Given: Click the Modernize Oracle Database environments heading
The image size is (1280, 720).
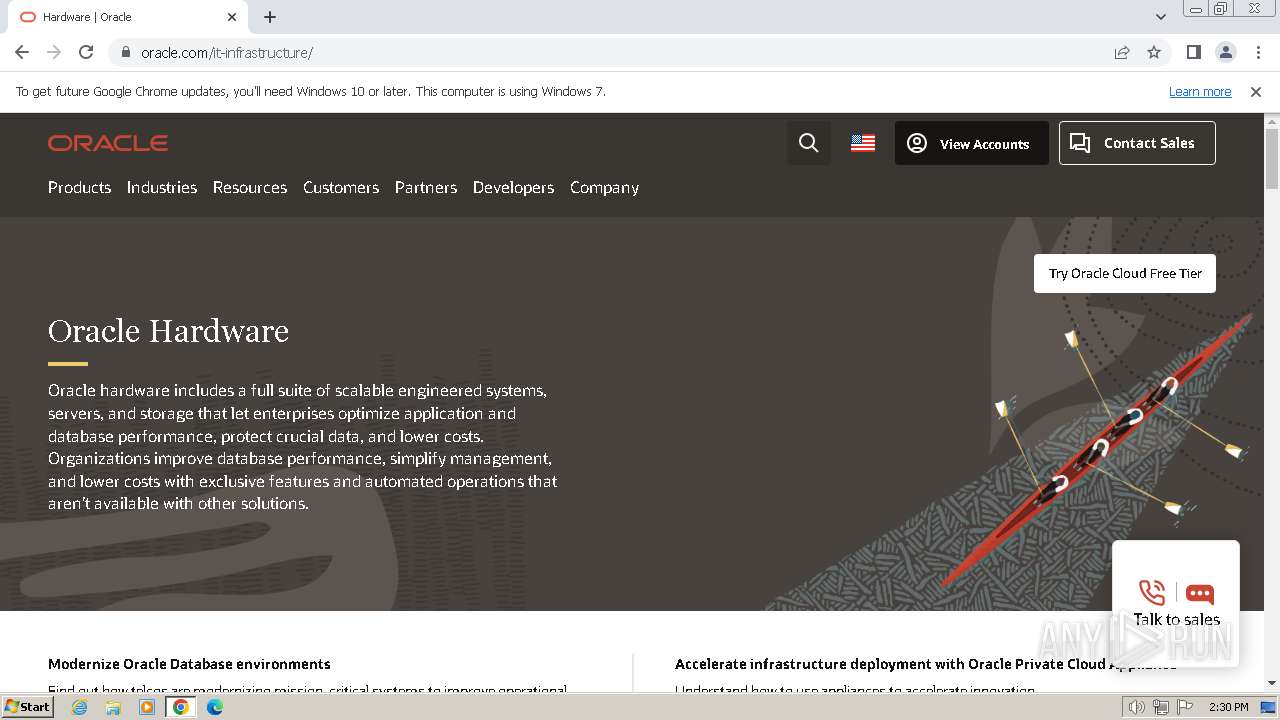Looking at the screenshot, I should 189,664.
